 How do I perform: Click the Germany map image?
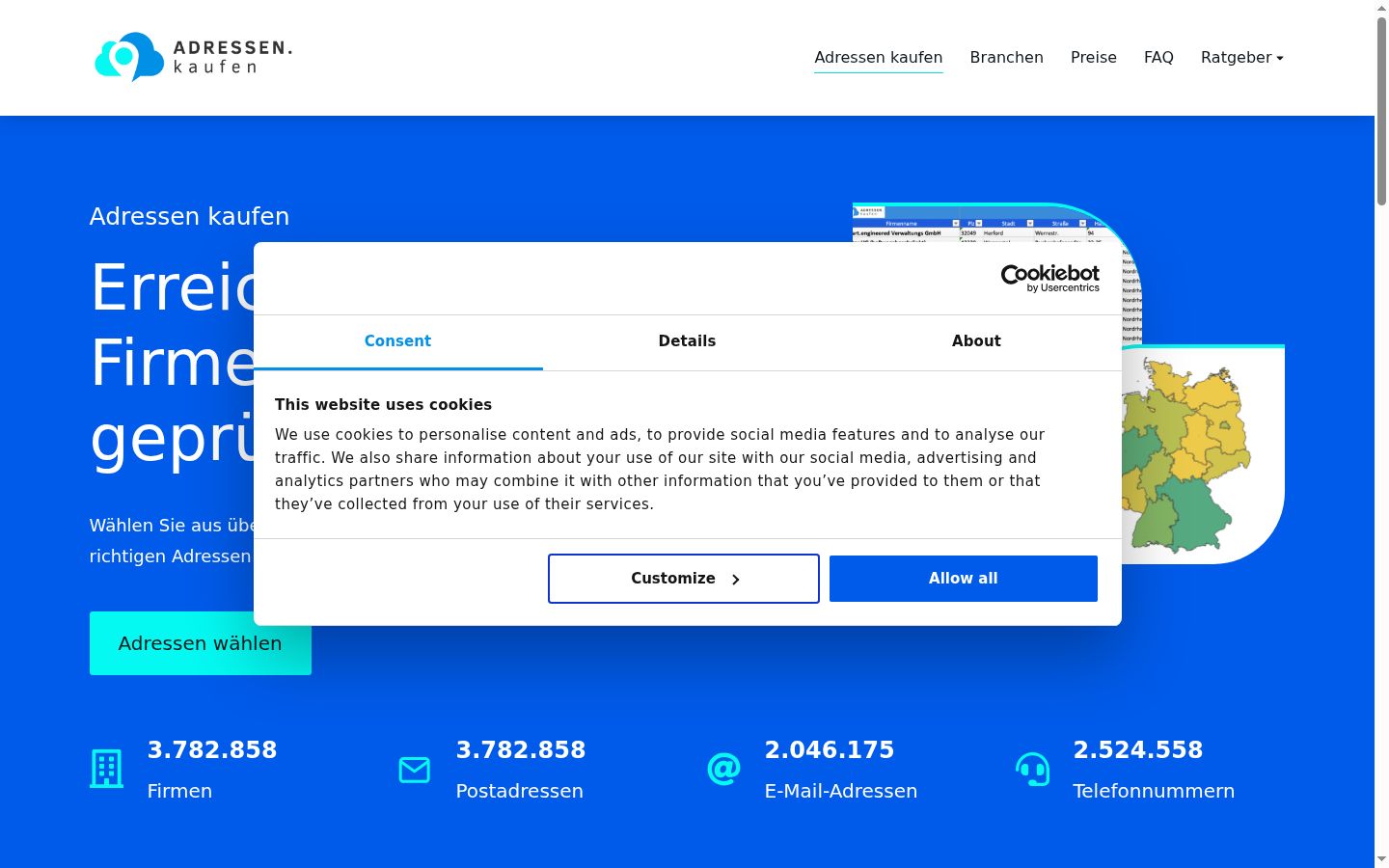tap(1203, 453)
